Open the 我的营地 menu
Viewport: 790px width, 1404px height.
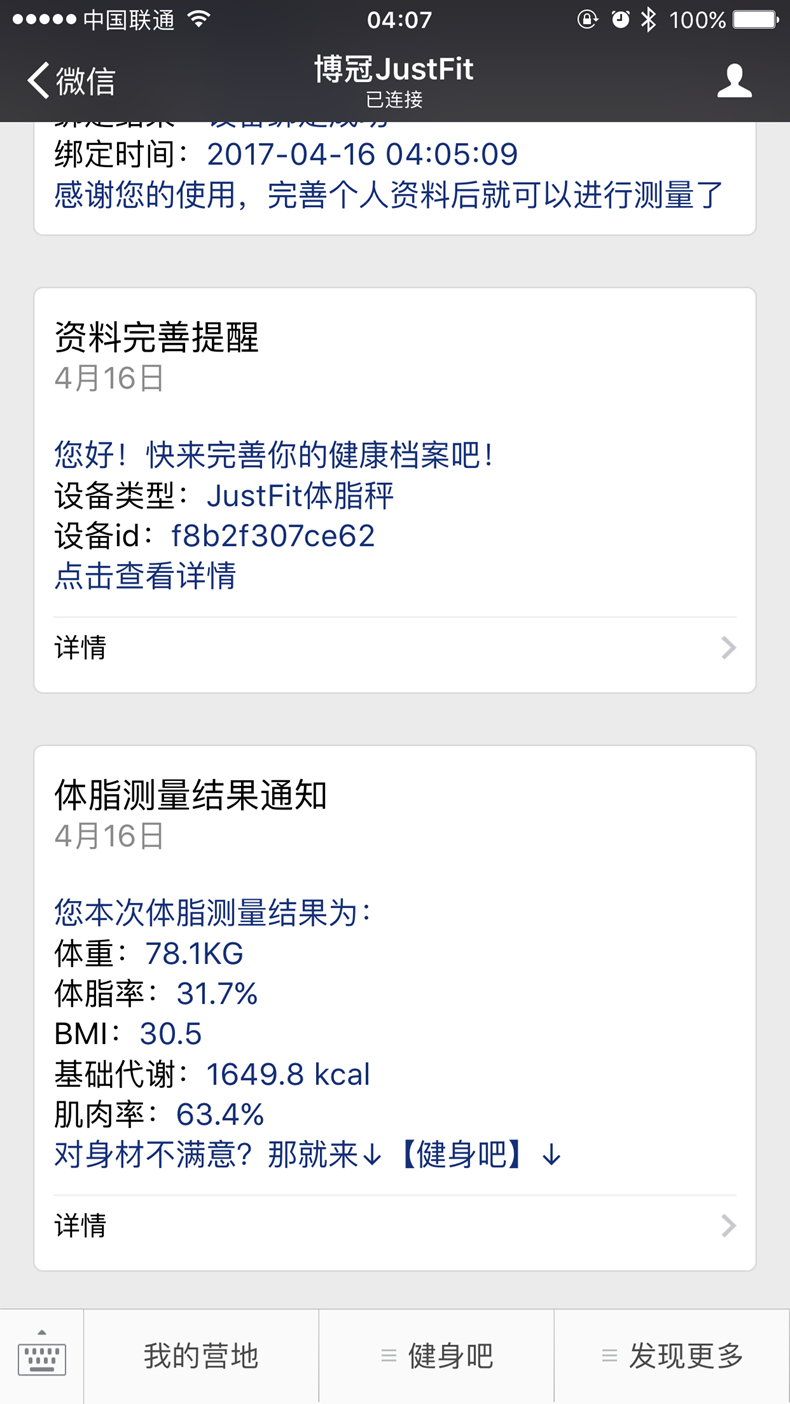[x=201, y=1357]
